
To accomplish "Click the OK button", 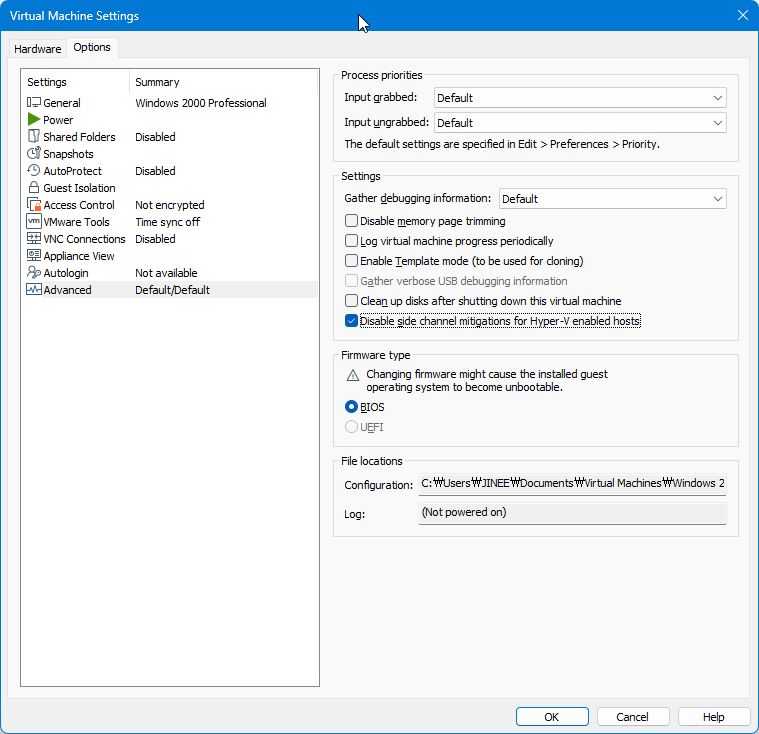I will [552, 717].
